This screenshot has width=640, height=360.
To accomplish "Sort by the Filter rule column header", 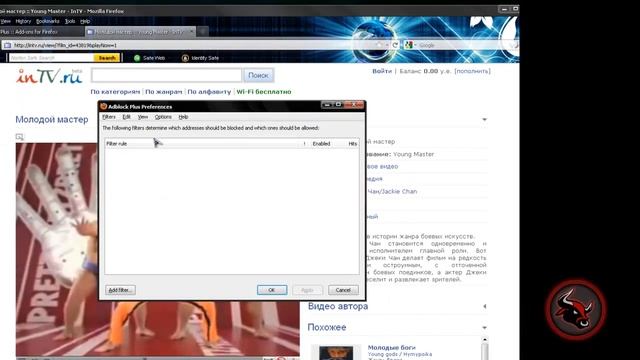I will 203,144.
